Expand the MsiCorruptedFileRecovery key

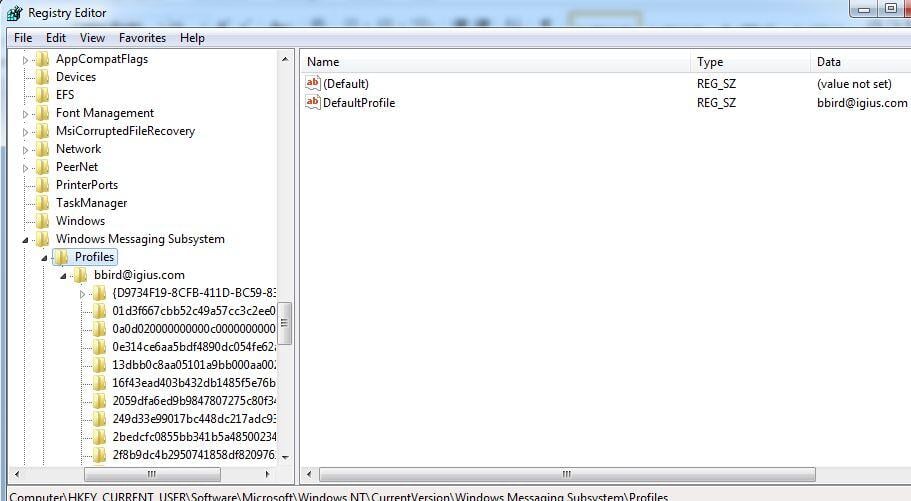(x=25, y=132)
